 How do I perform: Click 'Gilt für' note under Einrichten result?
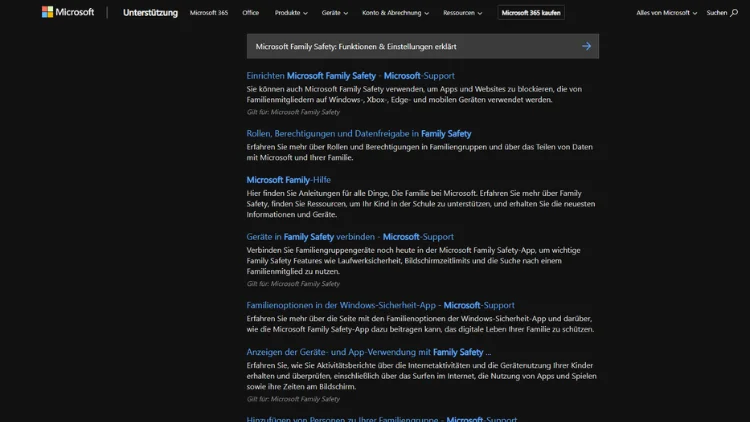(x=293, y=112)
